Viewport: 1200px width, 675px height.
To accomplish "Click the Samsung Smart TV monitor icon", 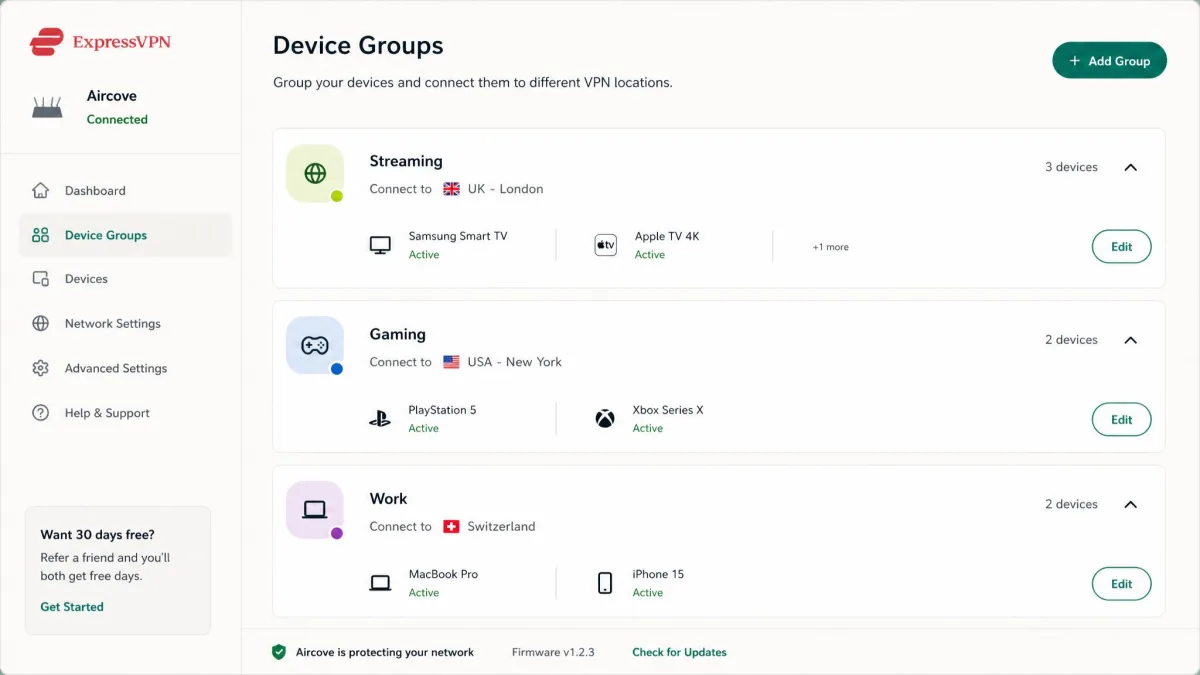I will (380, 246).
